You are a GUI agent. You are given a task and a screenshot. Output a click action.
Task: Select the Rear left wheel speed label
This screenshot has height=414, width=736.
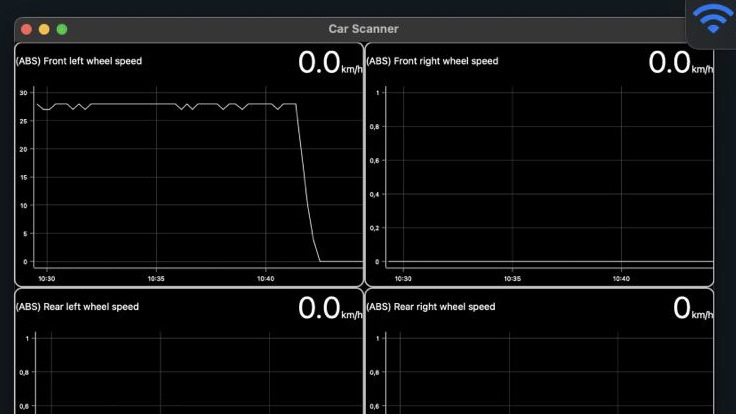(x=77, y=307)
